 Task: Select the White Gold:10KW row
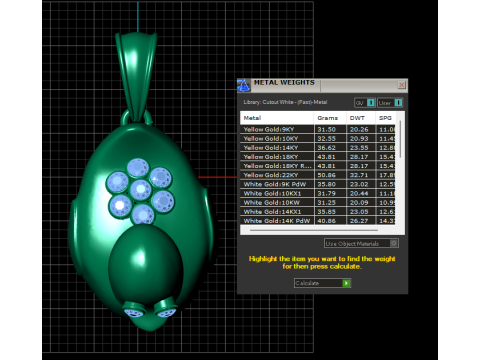coord(318,203)
